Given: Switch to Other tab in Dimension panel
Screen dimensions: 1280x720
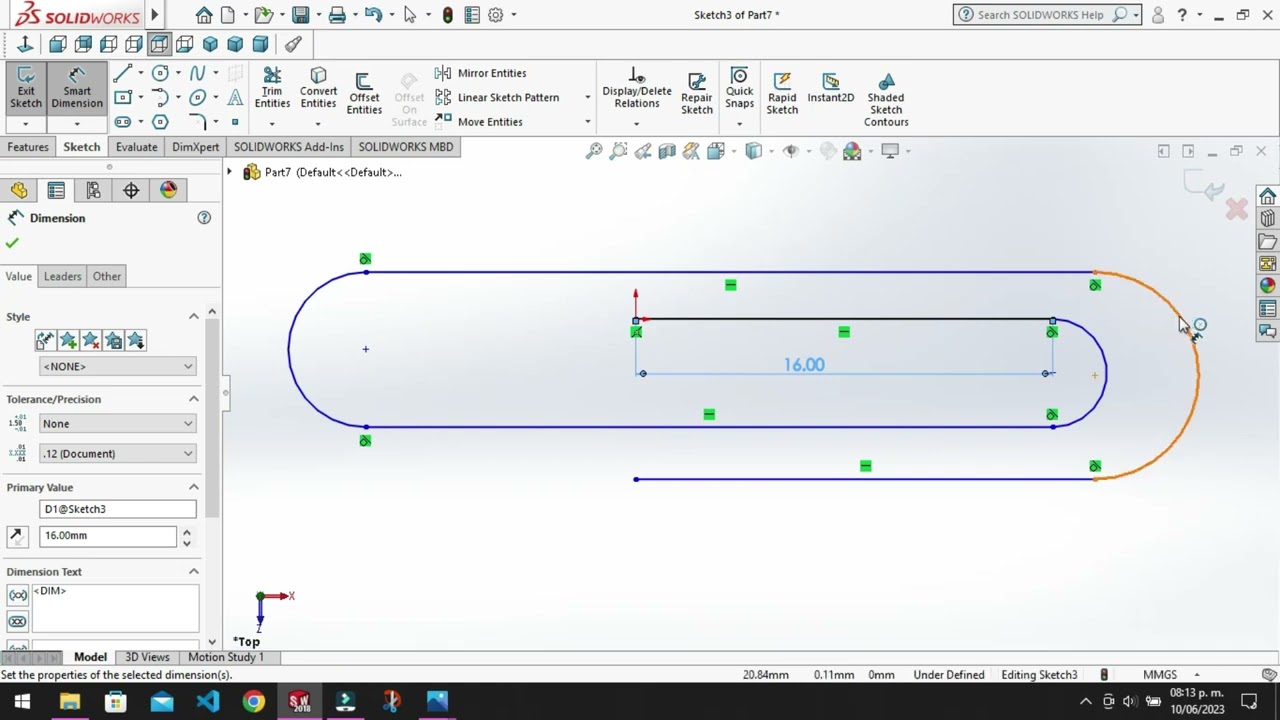Looking at the screenshot, I should click(x=107, y=276).
